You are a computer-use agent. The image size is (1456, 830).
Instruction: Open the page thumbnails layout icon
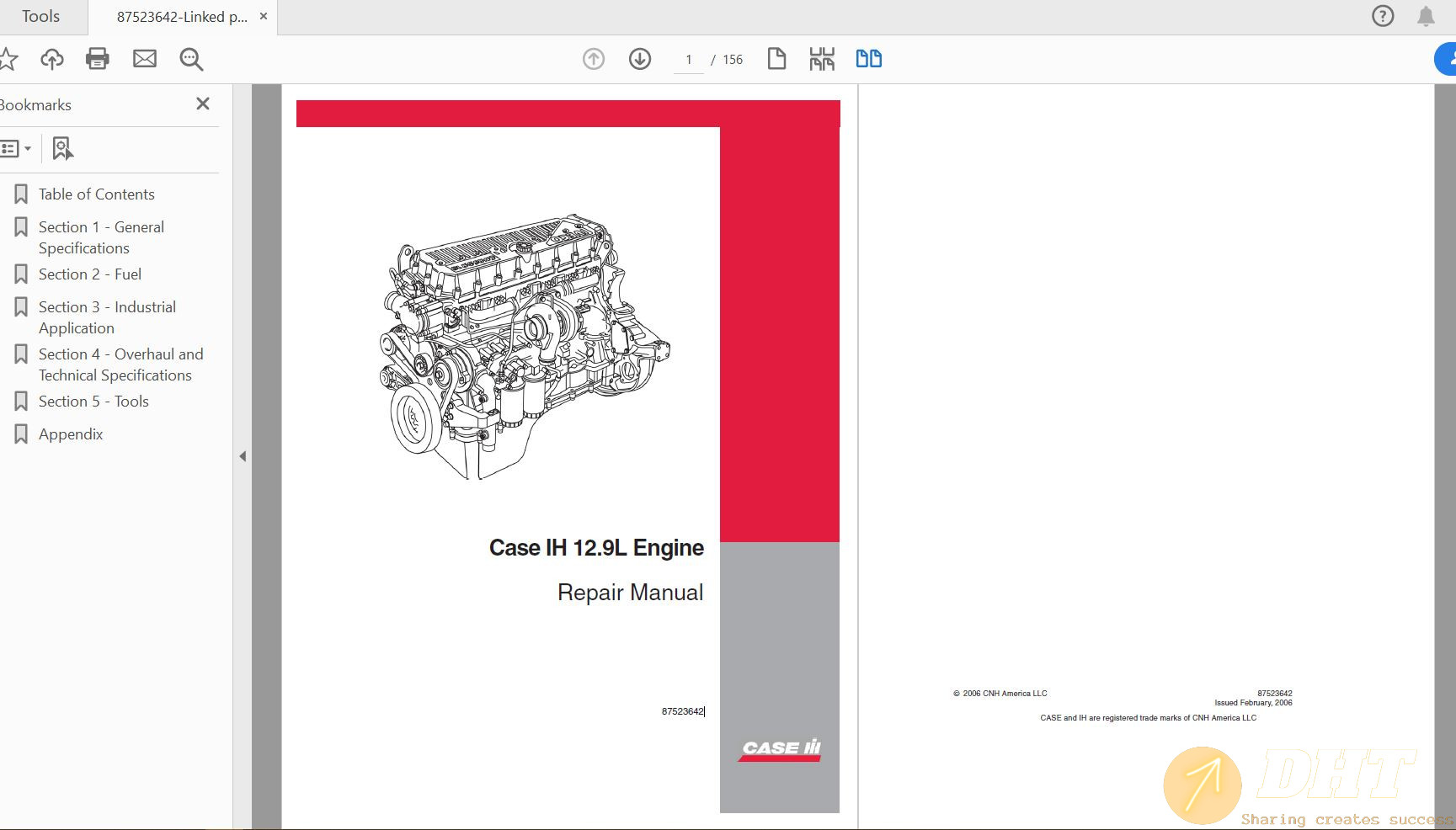[821, 58]
